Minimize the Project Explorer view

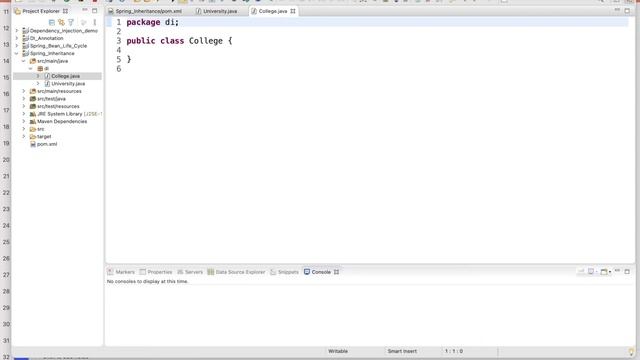coord(85,10)
